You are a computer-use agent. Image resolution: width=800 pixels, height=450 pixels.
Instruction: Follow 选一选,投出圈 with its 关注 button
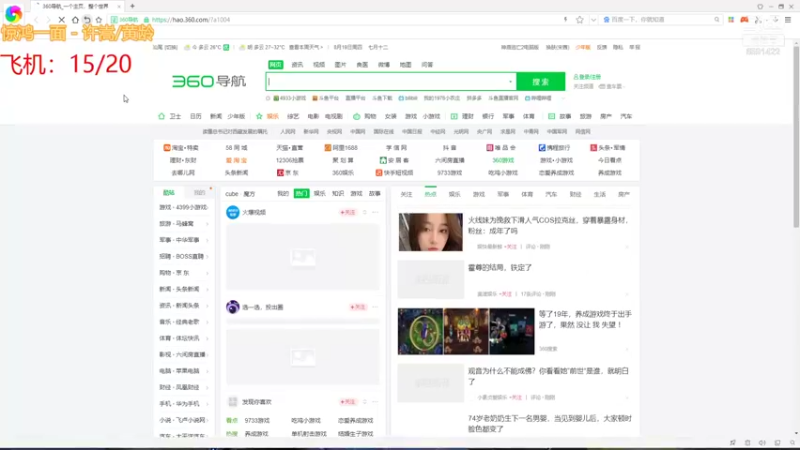[358, 307]
